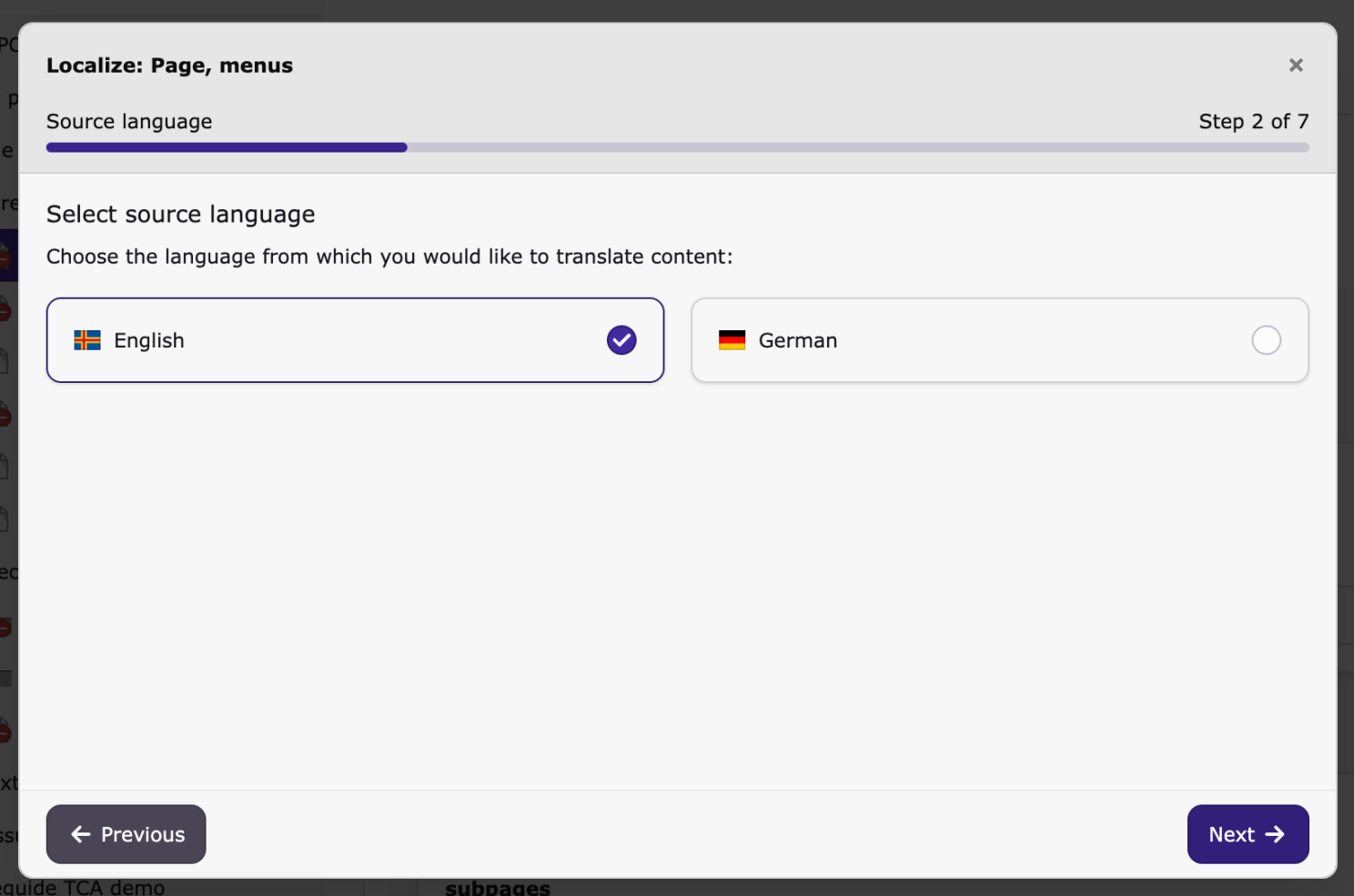Click the German flag icon
The width and height of the screenshot is (1354, 896).
[732, 340]
